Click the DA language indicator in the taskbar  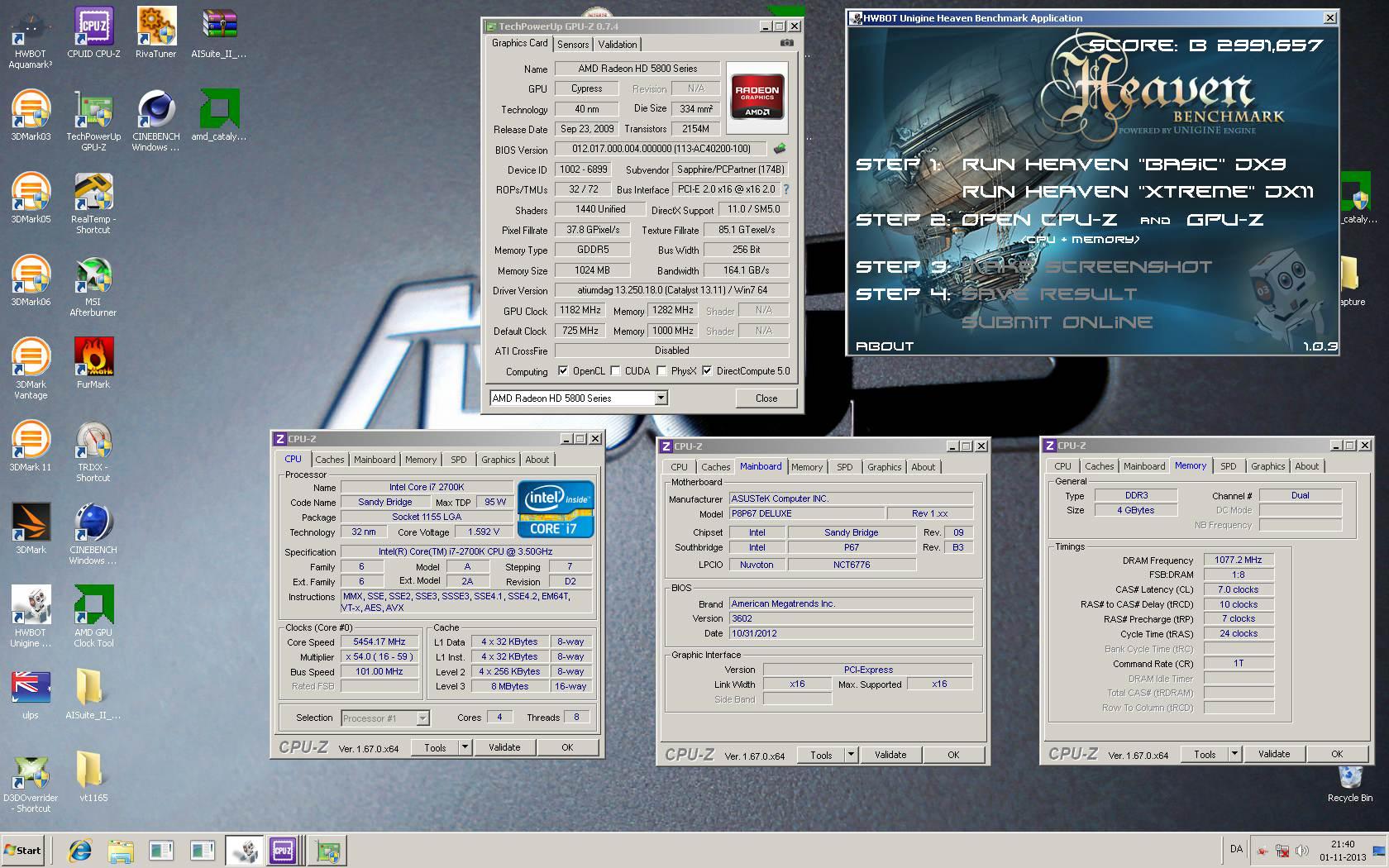click(1236, 849)
